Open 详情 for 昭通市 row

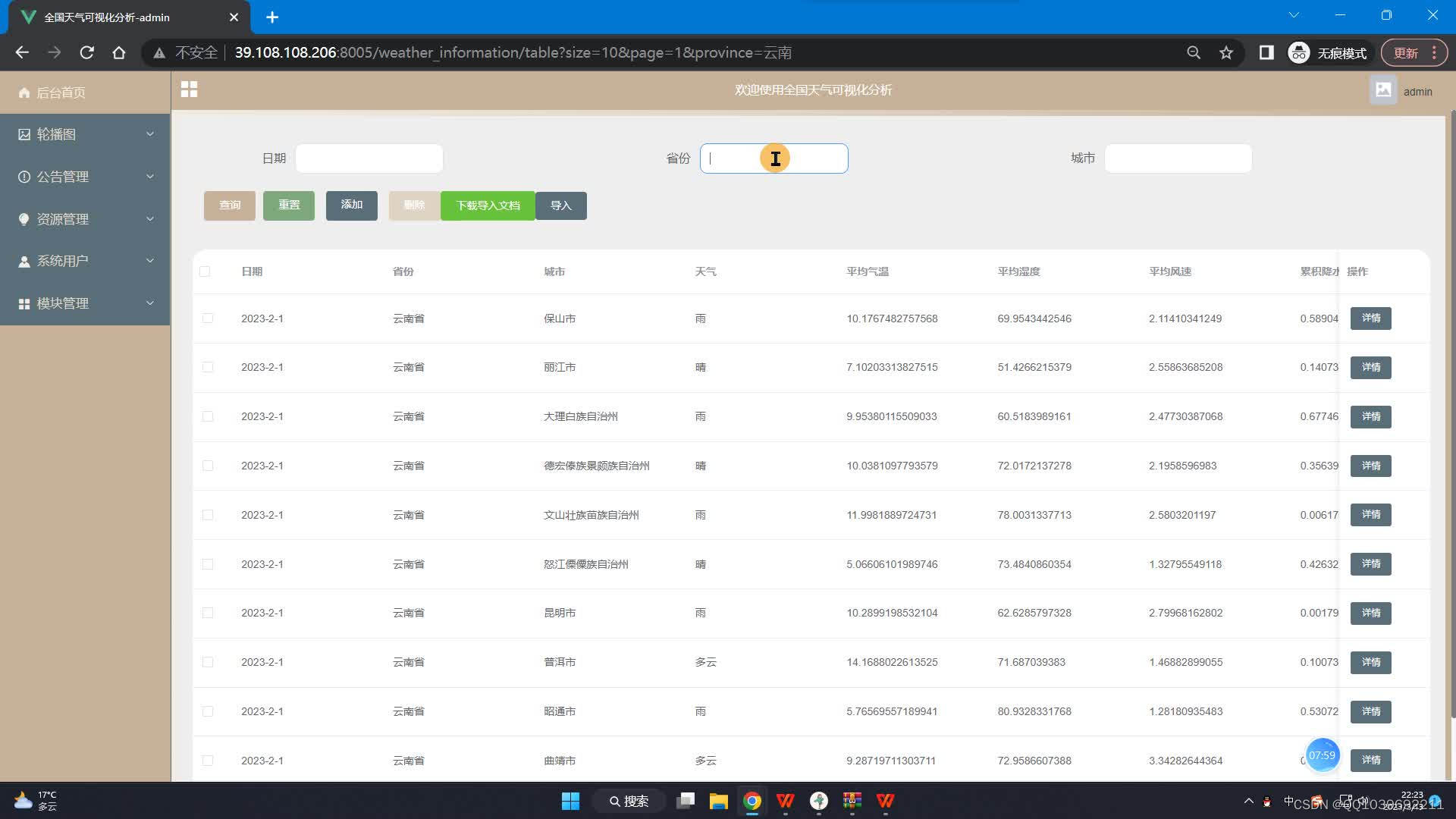(x=1371, y=711)
